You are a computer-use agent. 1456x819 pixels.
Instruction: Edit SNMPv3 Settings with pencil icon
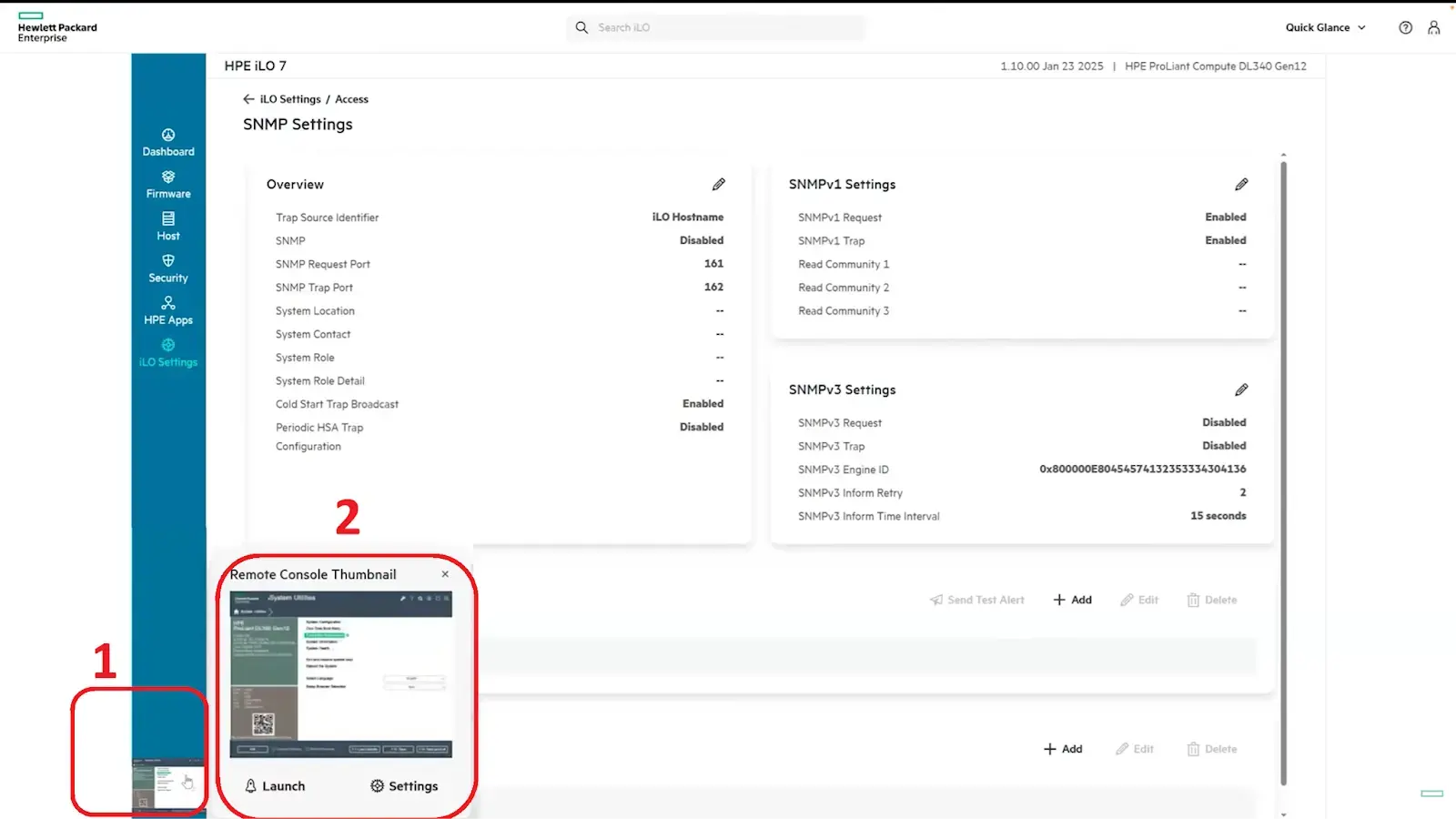[x=1241, y=389]
